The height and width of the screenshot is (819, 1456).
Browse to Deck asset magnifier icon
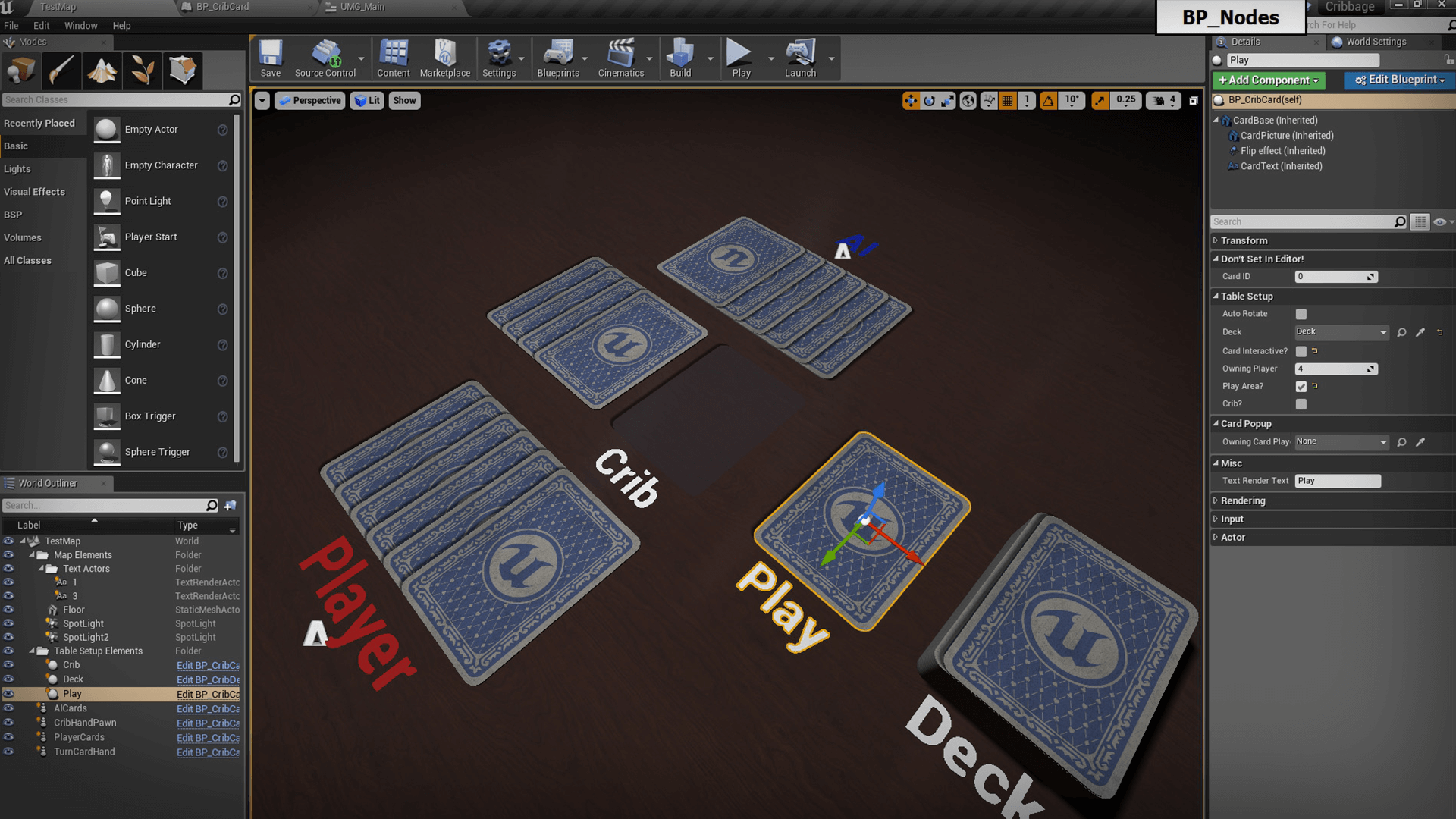point(1401,332)
